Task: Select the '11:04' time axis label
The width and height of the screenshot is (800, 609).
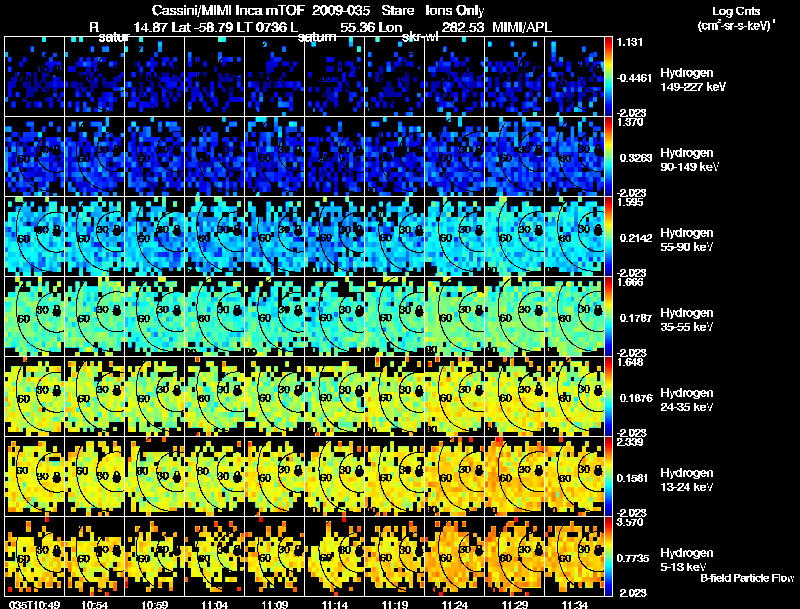Action: tap(215, 604)
